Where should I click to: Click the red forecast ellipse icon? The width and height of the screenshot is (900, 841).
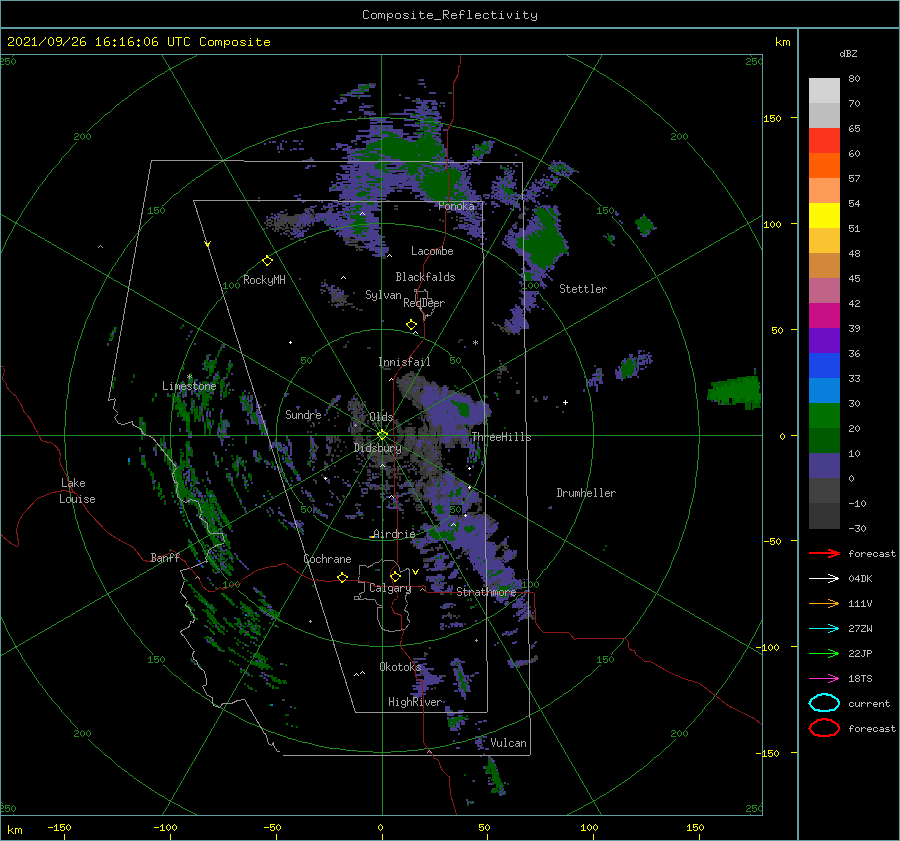(824, 728)
